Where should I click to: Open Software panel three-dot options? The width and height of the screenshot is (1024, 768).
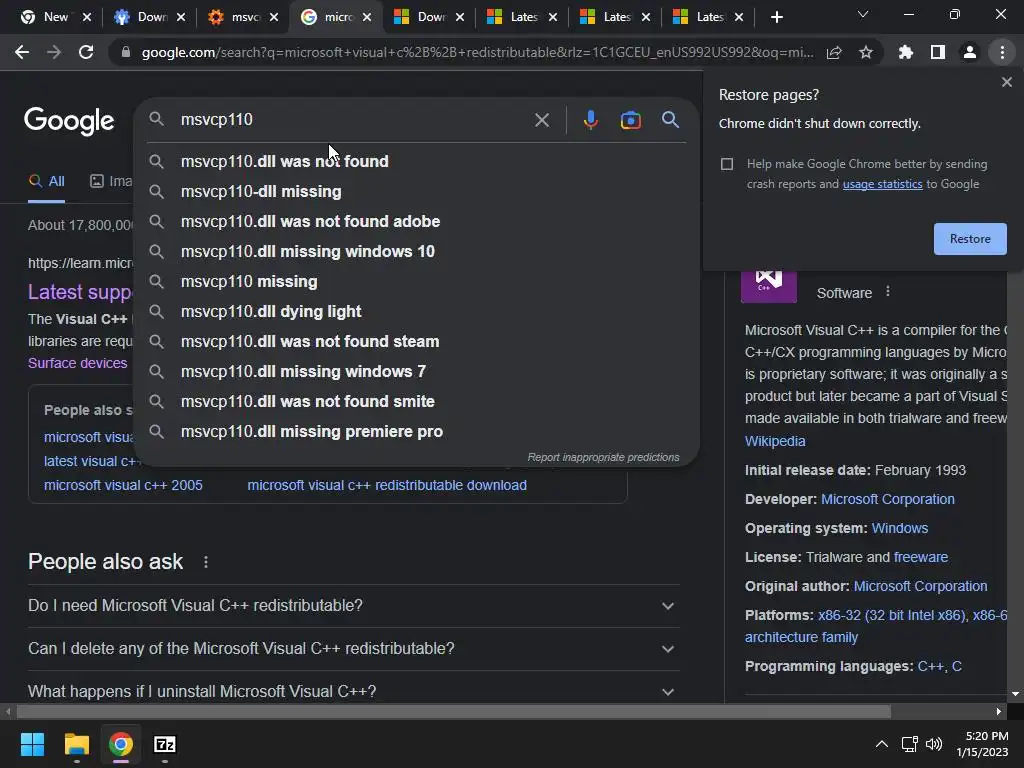pyautogui.click(x=888, y=291)
